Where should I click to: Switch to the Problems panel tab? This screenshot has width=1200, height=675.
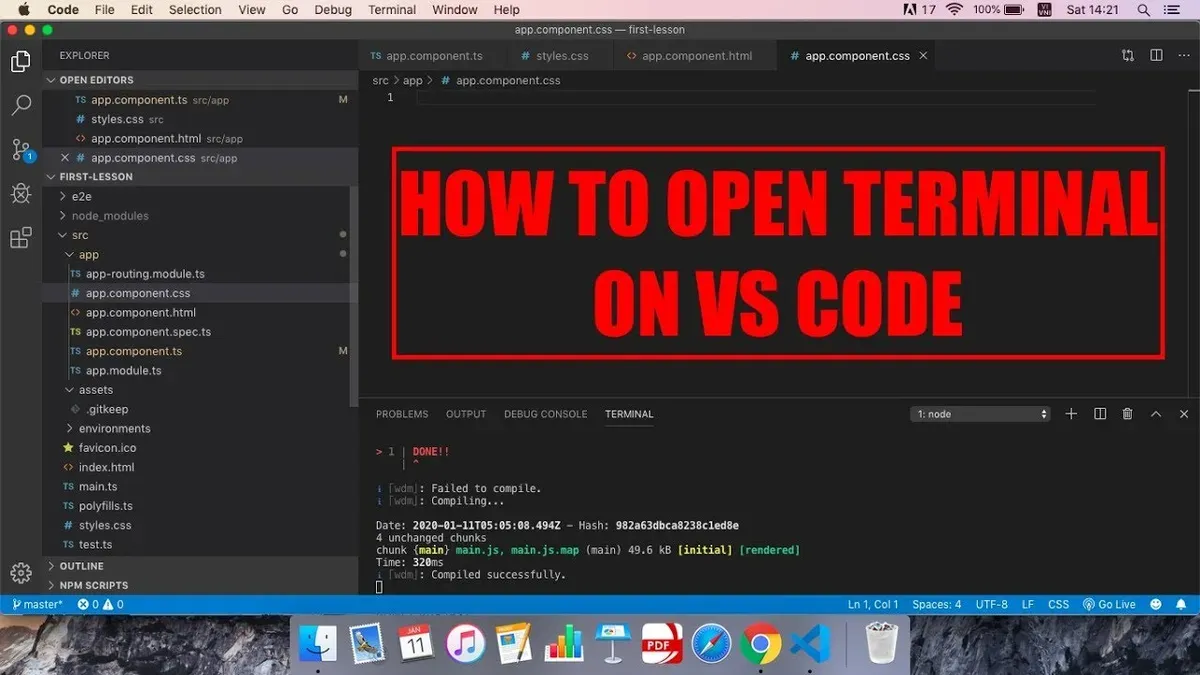point(402,414)
